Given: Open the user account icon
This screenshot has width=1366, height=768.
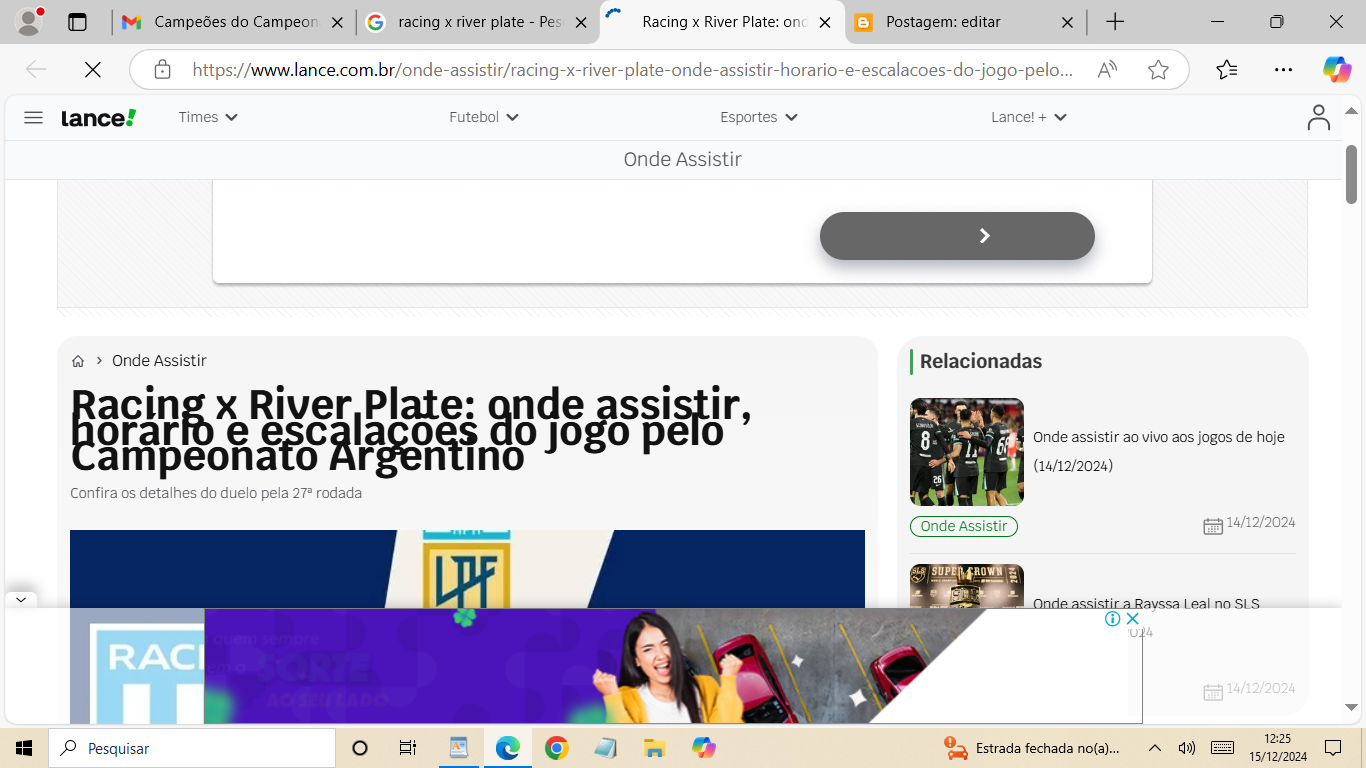Looking at the screenshot, I should tap(1319, 117).
